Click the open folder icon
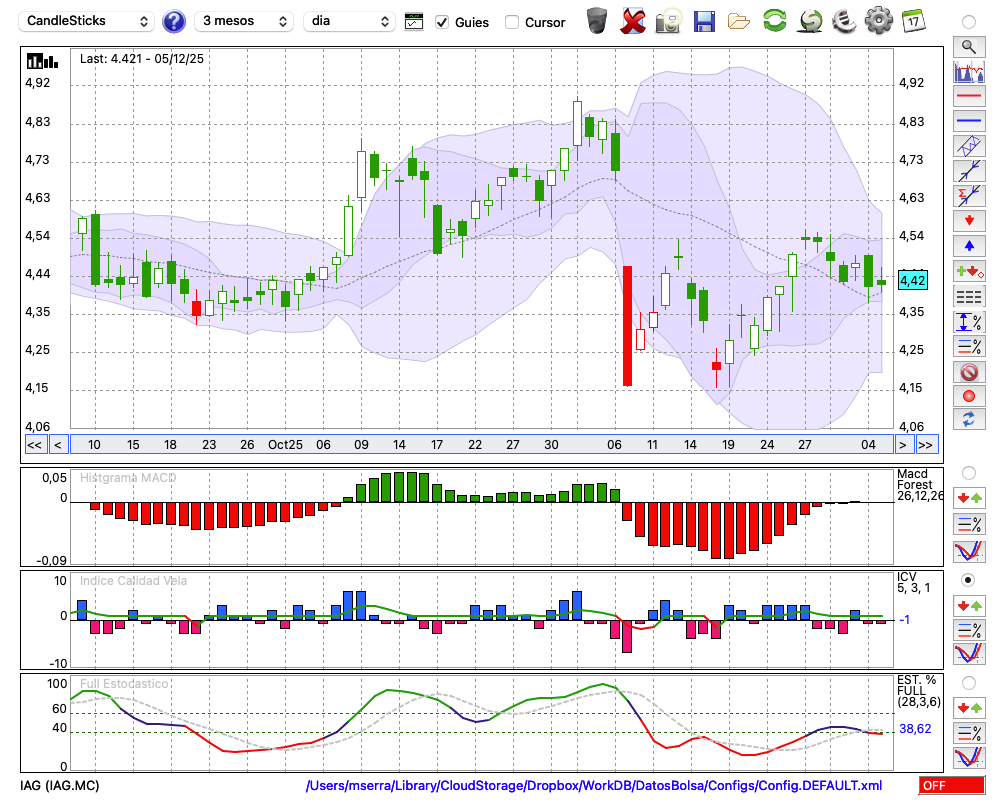Screen dimensions: 1000x800 (739, 22)
